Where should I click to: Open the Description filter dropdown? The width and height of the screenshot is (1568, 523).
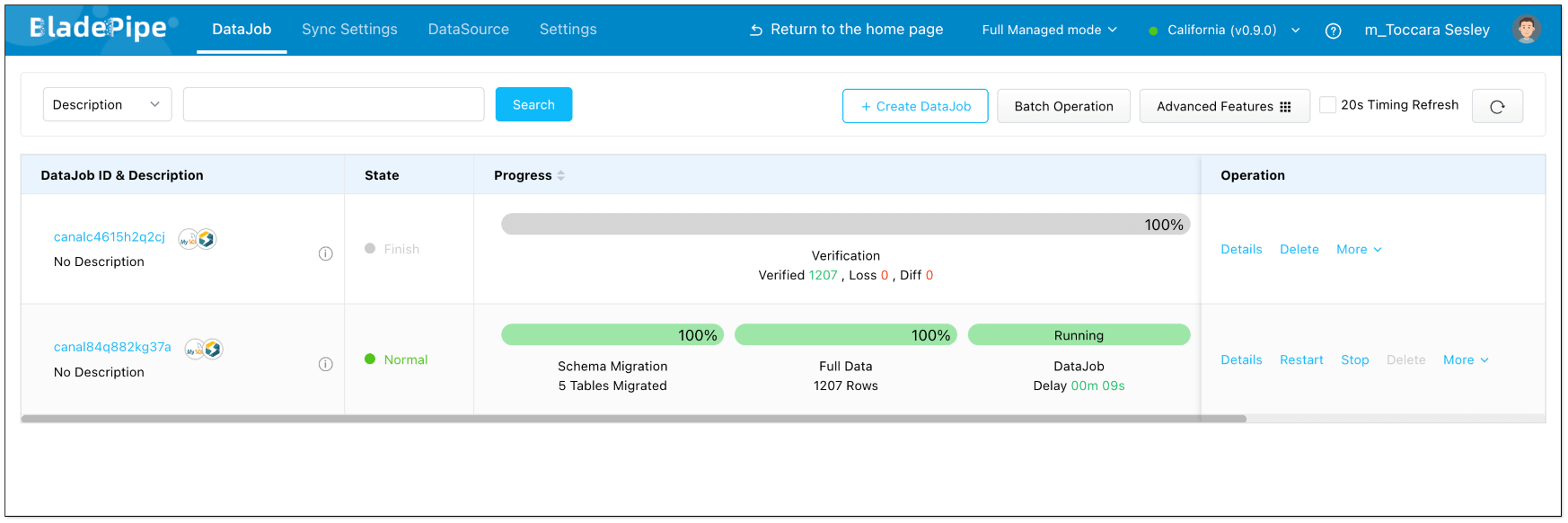(107, 105)
